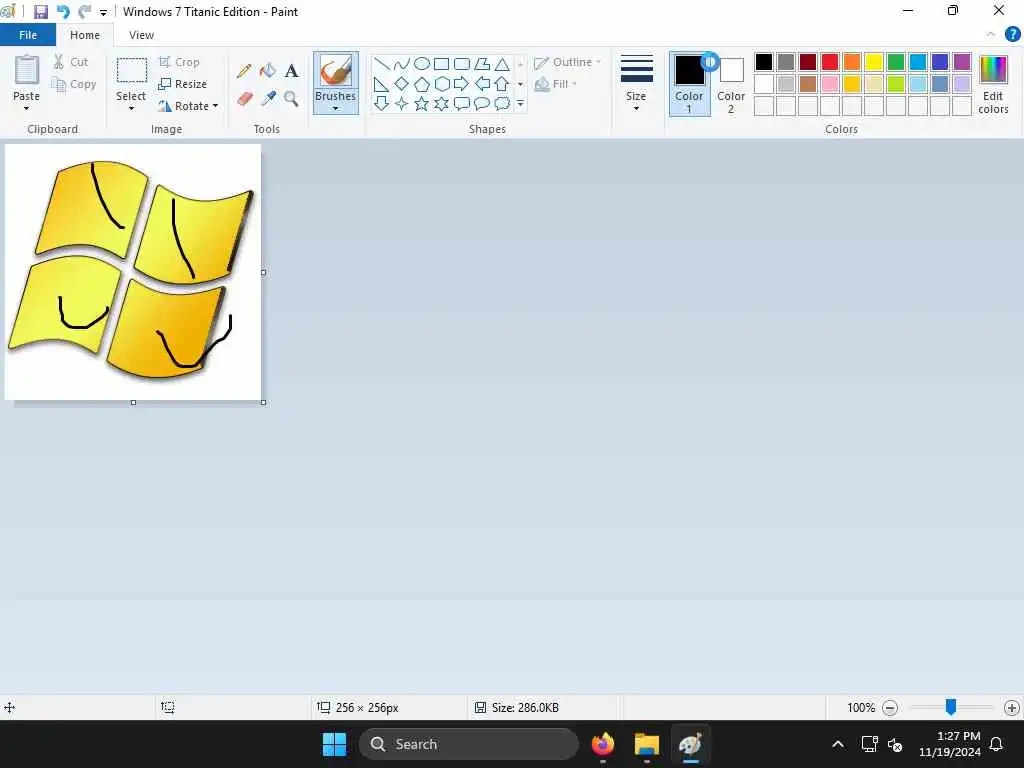
Task: Choose the Pentagon shape
Action: [422, 84]
